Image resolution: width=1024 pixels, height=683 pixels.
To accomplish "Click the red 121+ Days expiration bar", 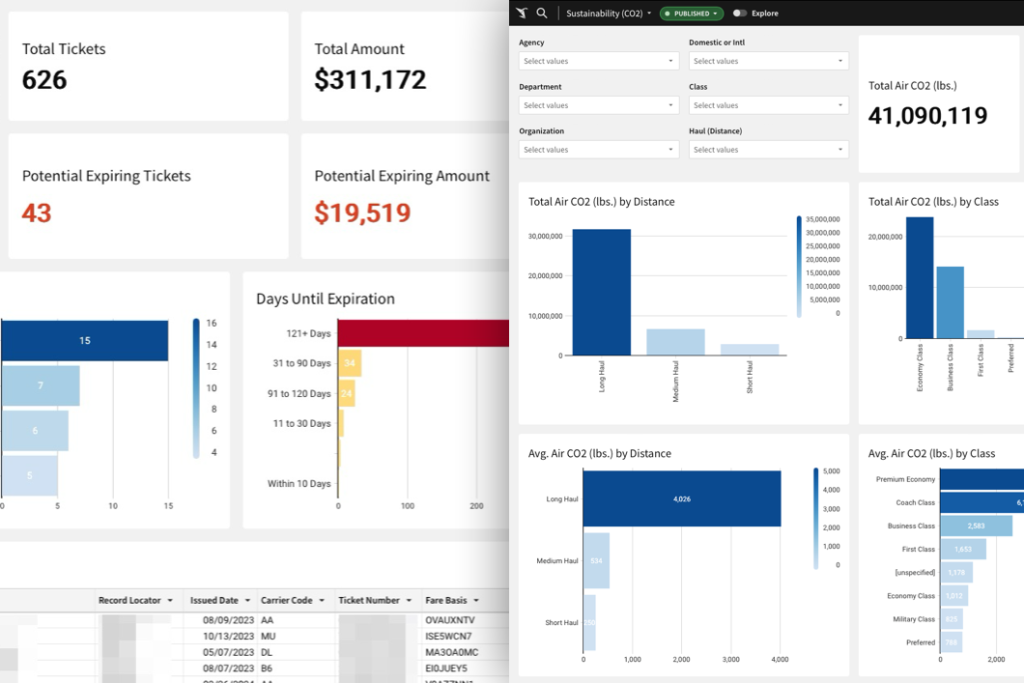I will tap(423, 333).
